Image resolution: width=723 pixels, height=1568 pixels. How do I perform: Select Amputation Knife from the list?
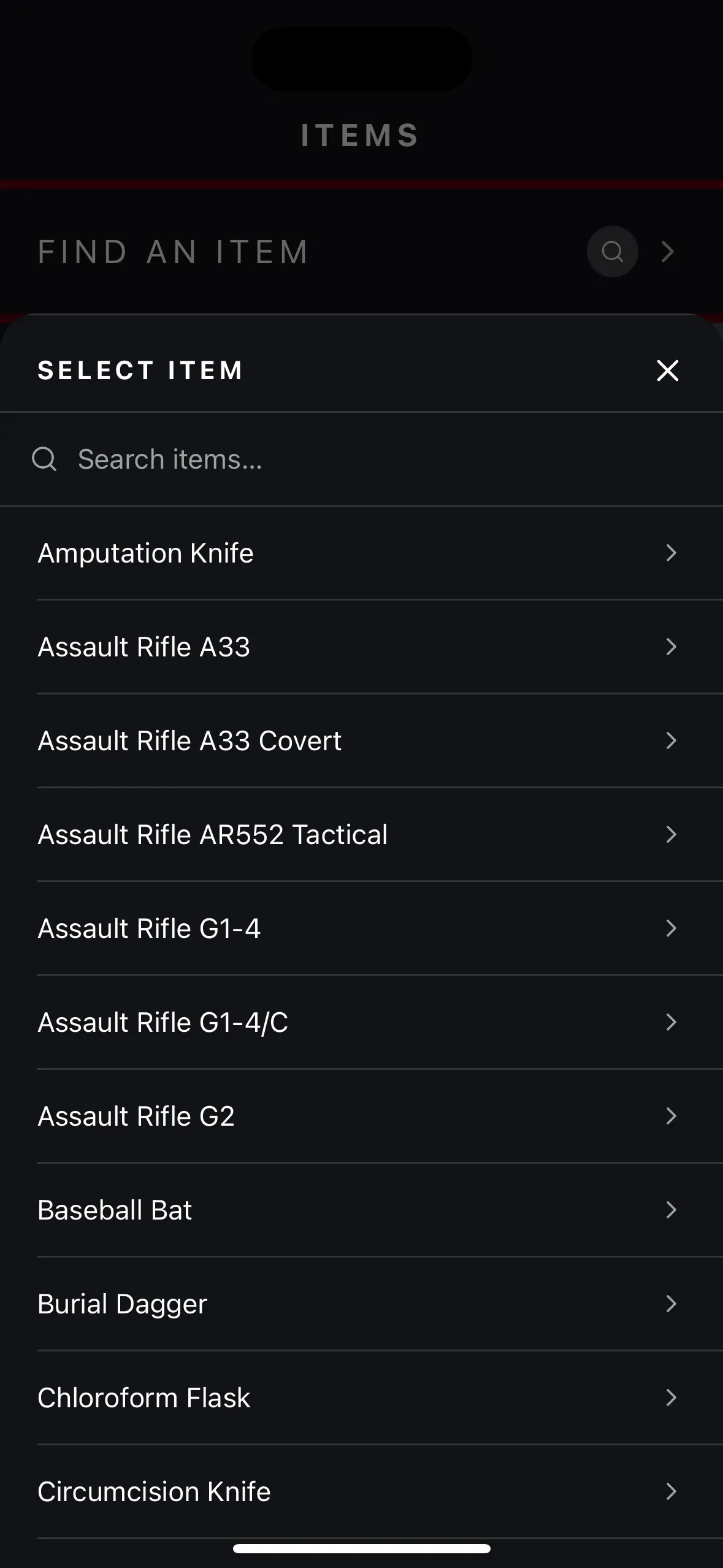(x=361, y=553)
